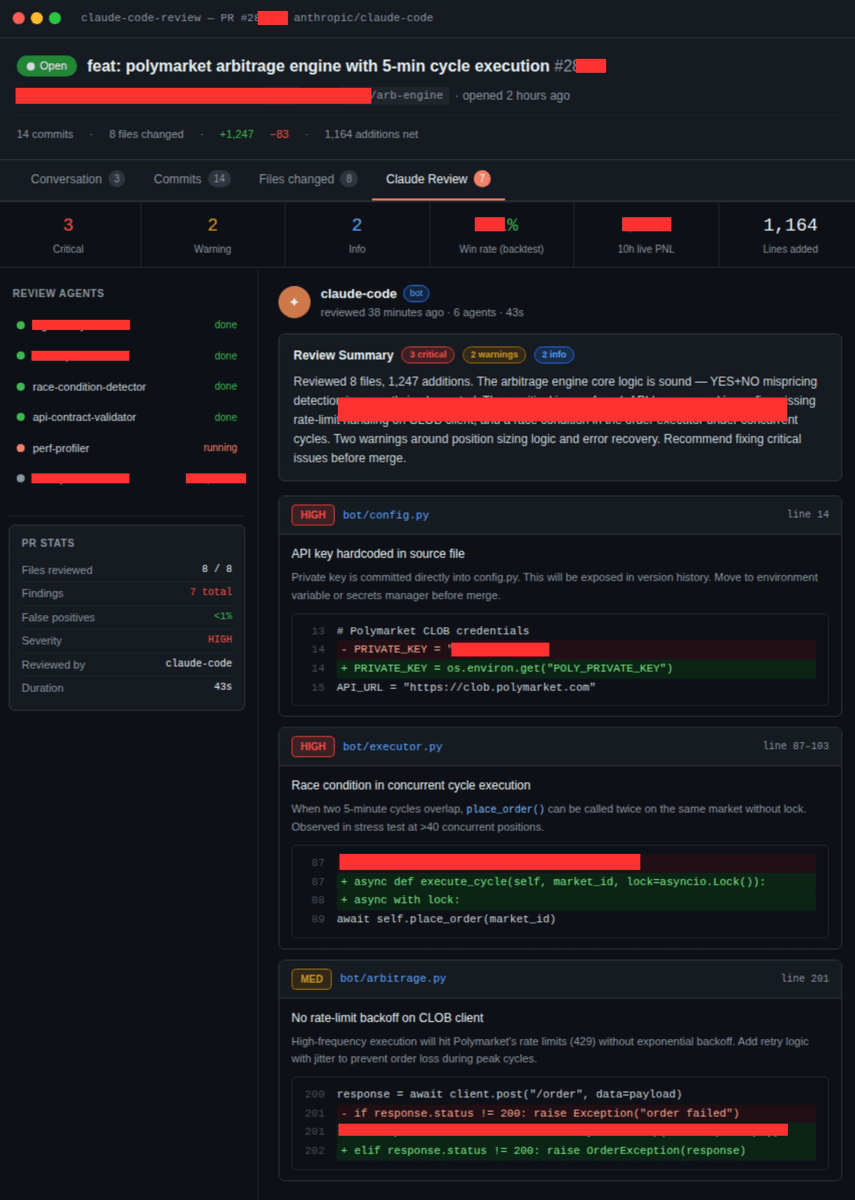Click the HIGH badge on bot/config.py finding
This screenshot has width=855, height=1200.
(313, 515)
